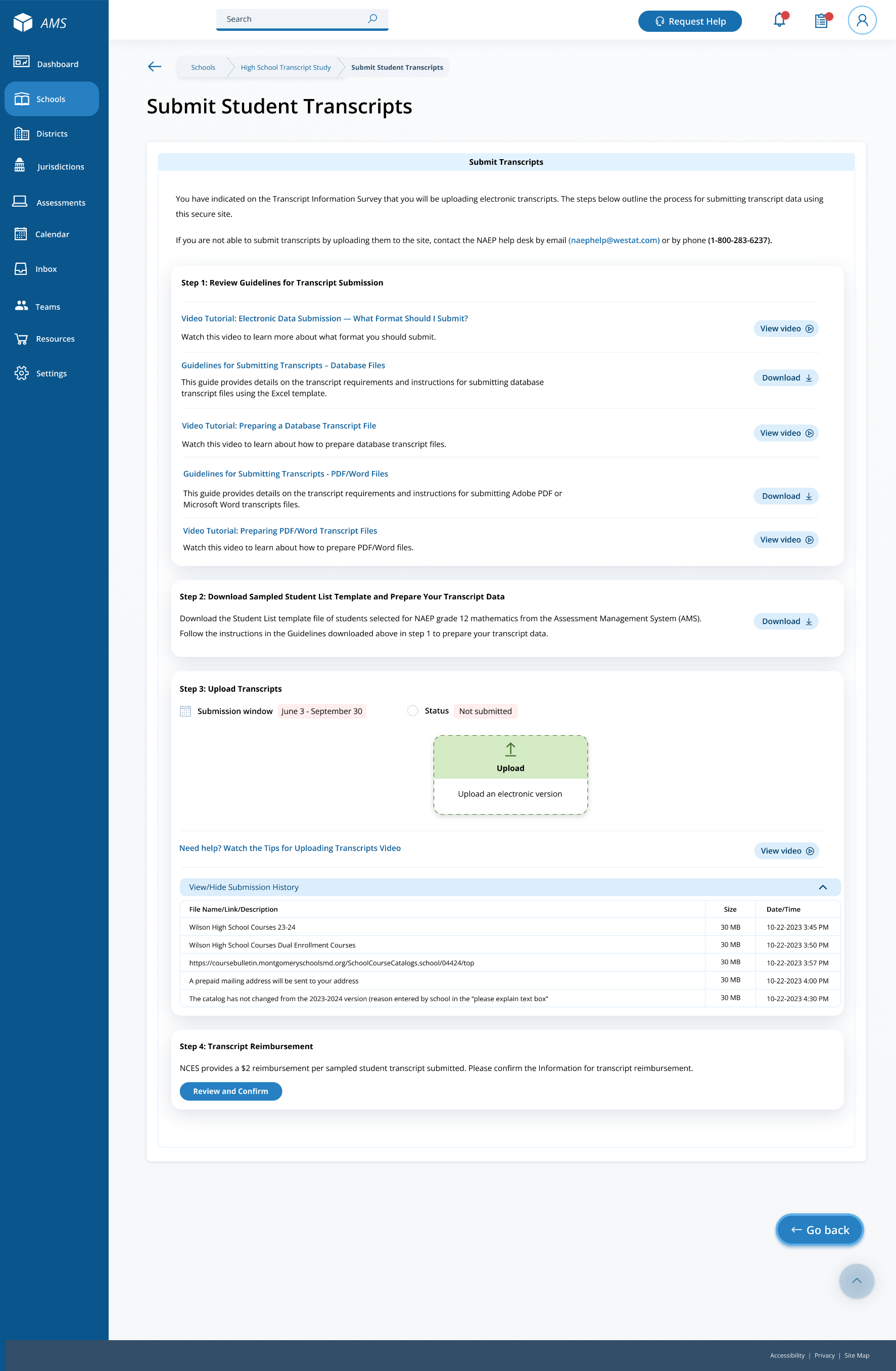Open Jurisdictions sidebar item

tap(50, 166)
